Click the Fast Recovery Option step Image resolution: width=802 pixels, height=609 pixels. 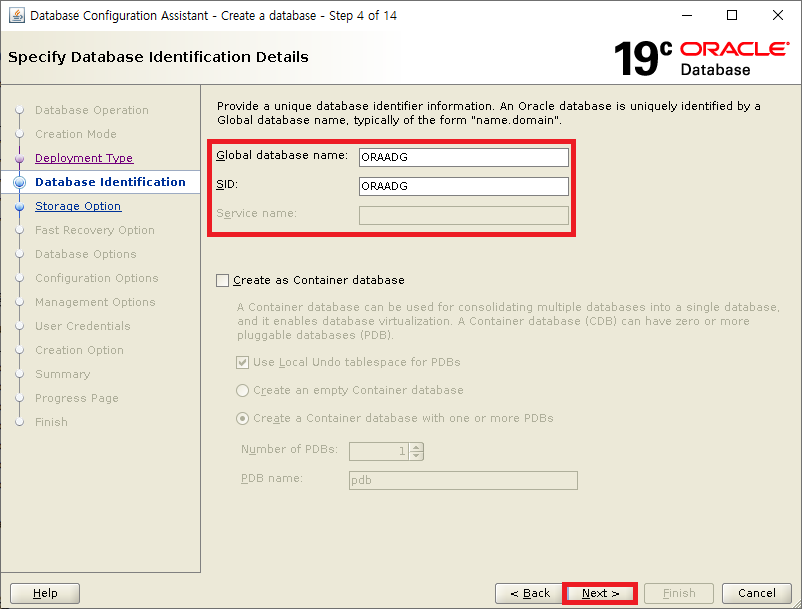(95, 230)
